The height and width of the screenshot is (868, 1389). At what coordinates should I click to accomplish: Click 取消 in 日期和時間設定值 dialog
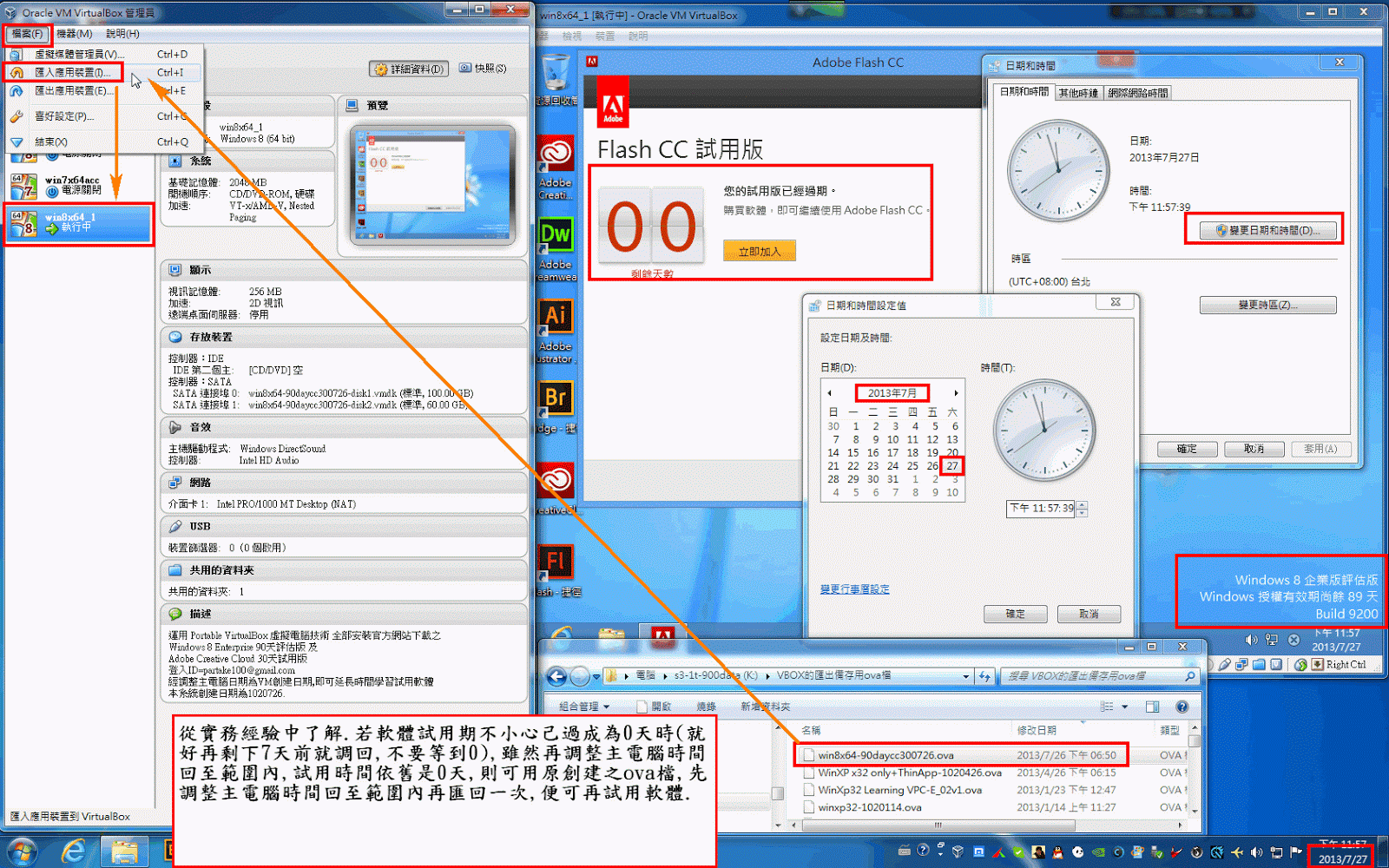1089,614
